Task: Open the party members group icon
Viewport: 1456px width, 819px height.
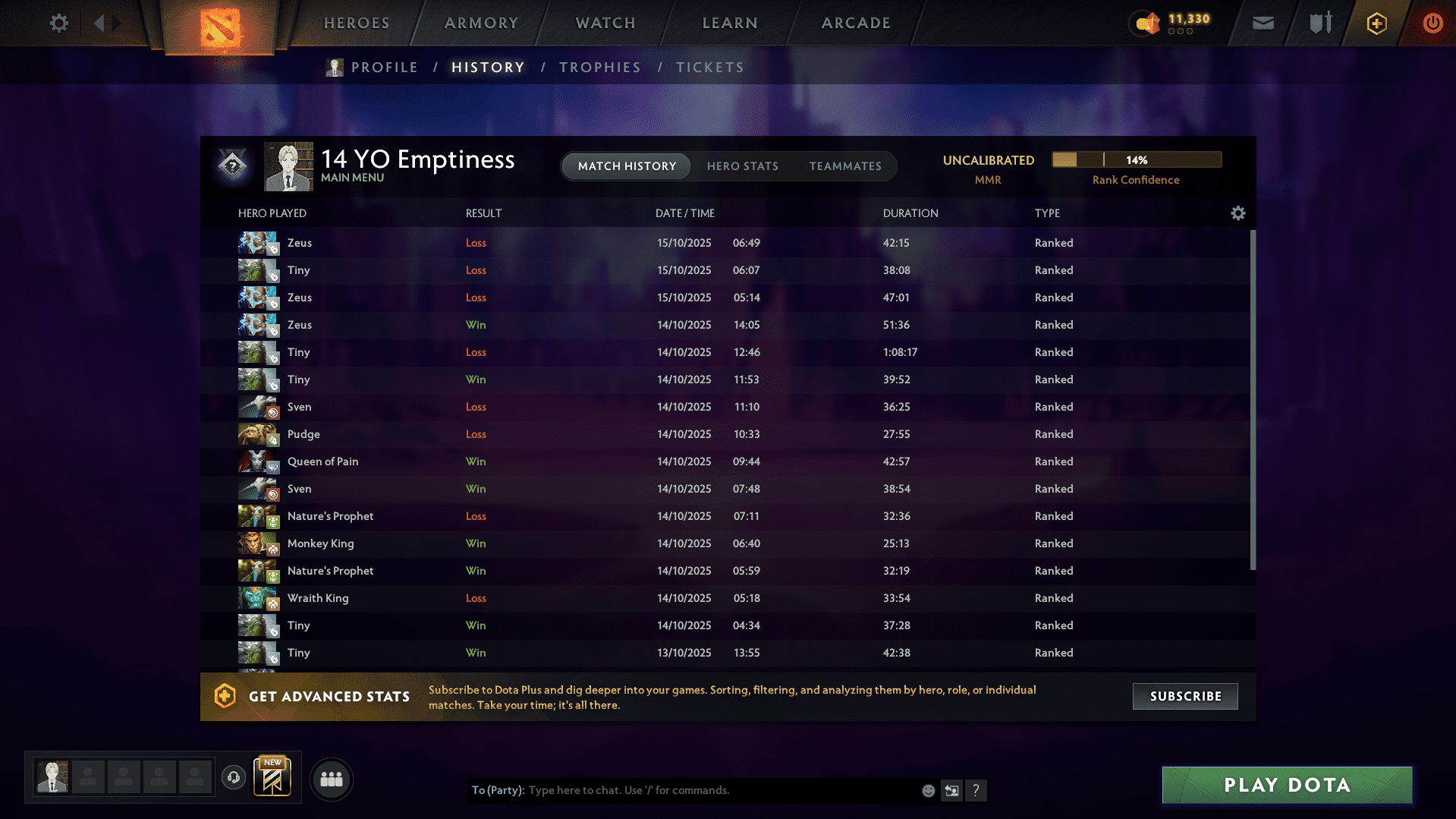Action: pos(332,779)
